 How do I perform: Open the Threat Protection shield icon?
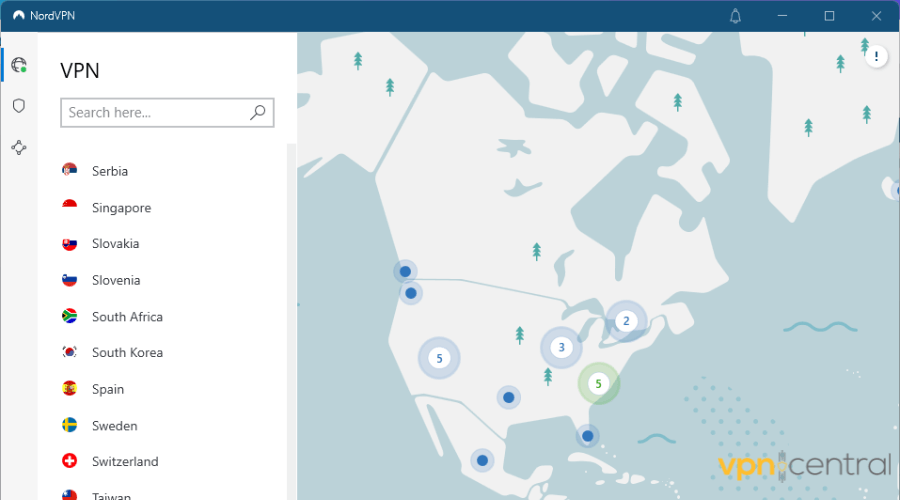tap(19, 106)
